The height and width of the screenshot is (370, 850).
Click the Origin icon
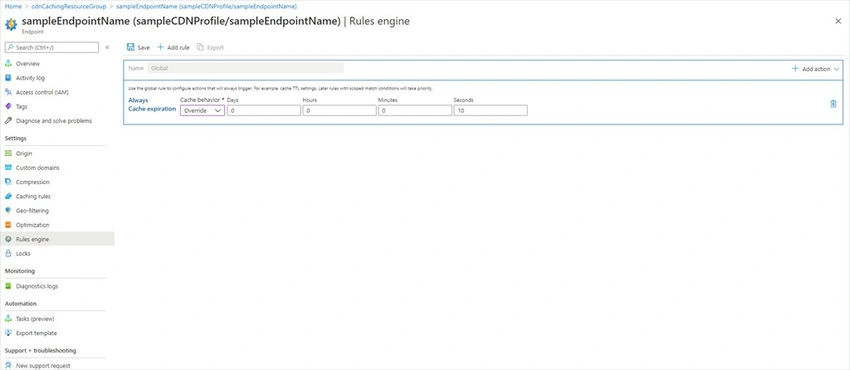[x=8, y=153]
